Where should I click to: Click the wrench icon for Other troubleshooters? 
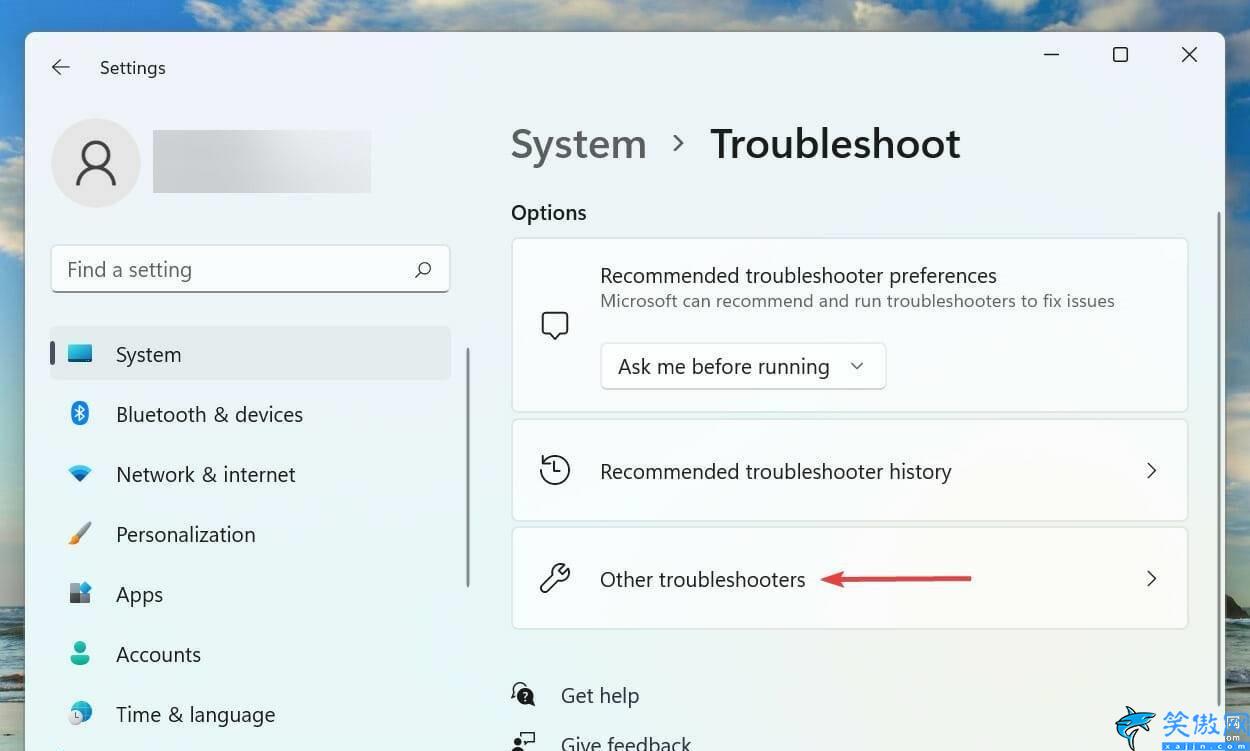[554, 578]
